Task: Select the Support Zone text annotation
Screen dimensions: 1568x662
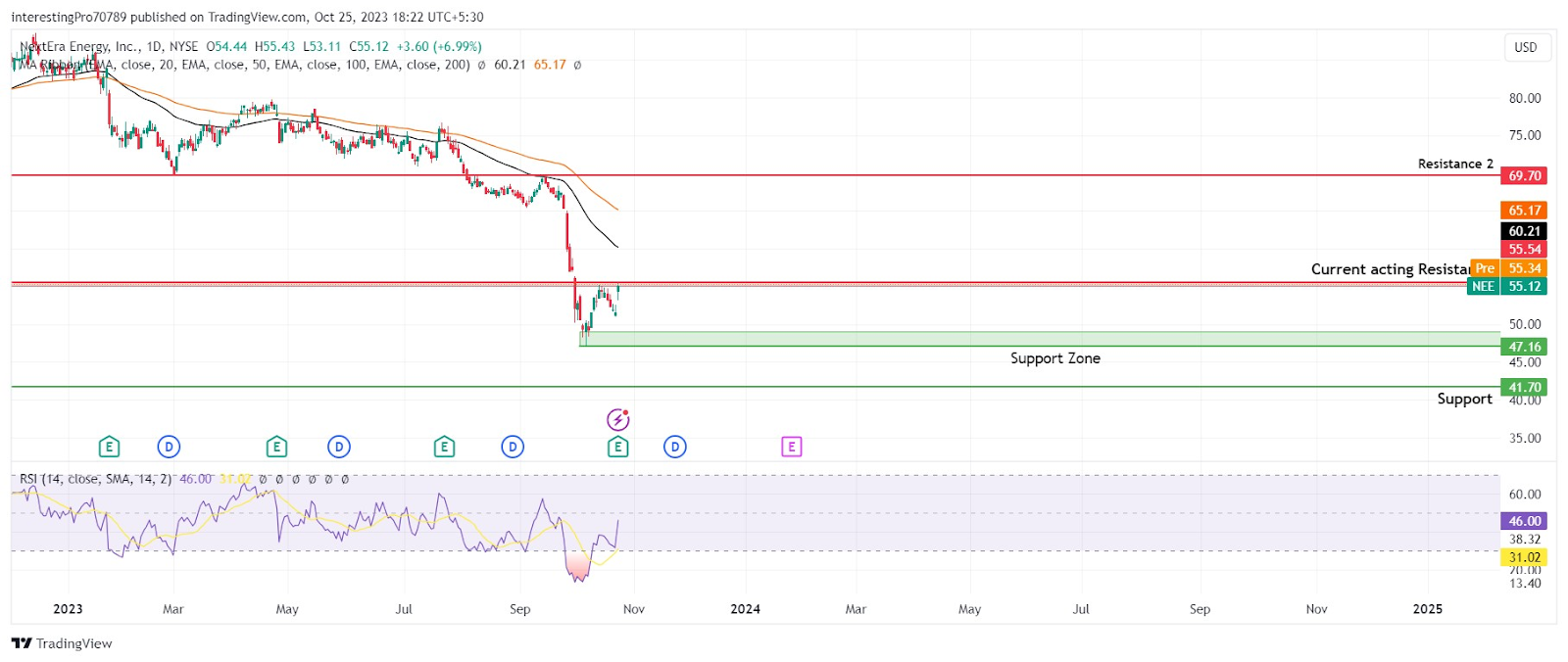Action: [x=1055, y=358]
